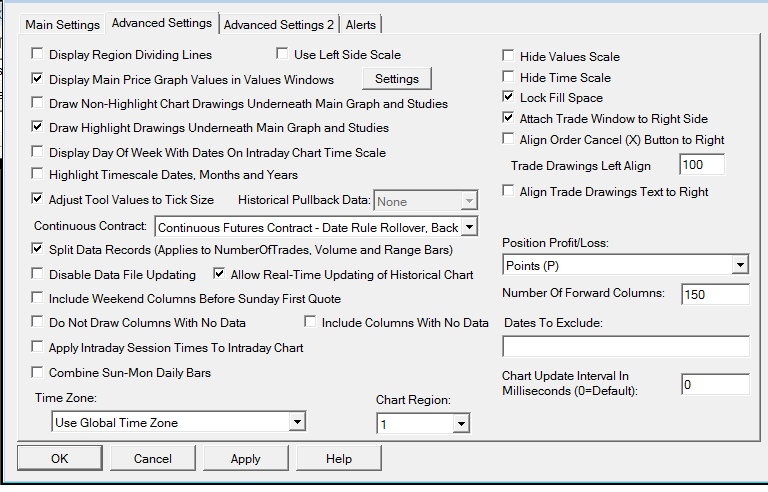Switch to the Main Settings tab

coord(62,24)
